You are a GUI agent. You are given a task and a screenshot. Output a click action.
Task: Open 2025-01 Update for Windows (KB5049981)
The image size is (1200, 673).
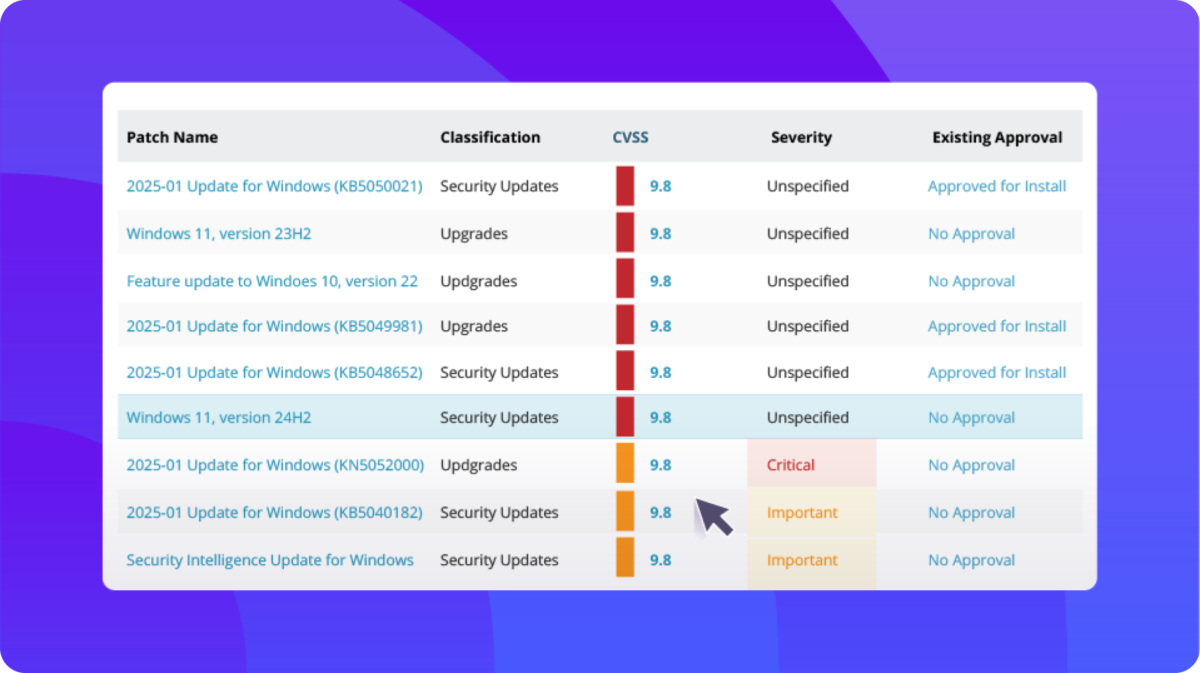tap(274, 326)
